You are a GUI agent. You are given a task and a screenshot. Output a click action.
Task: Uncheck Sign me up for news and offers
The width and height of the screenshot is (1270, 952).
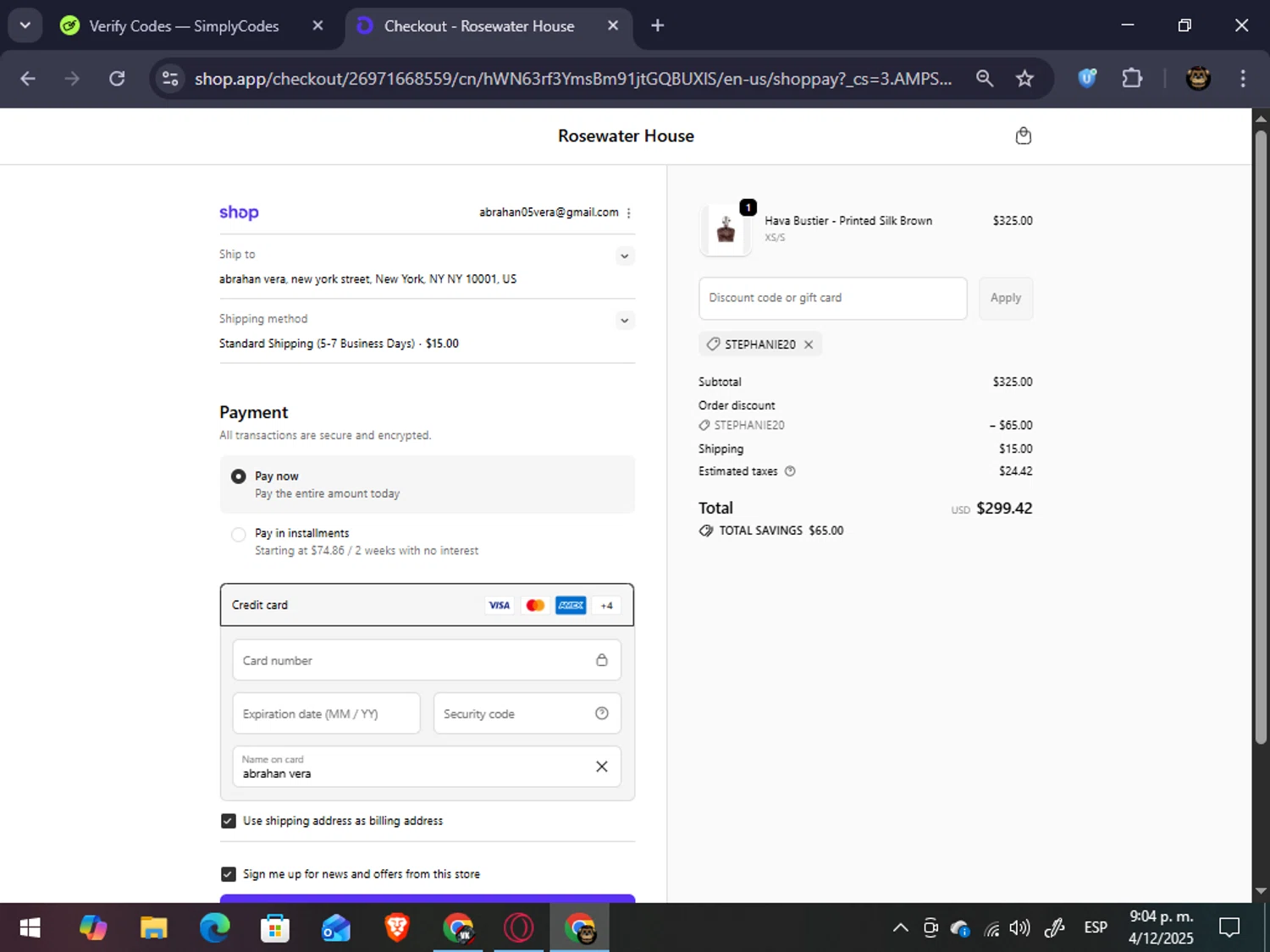[x=229, y=874]
